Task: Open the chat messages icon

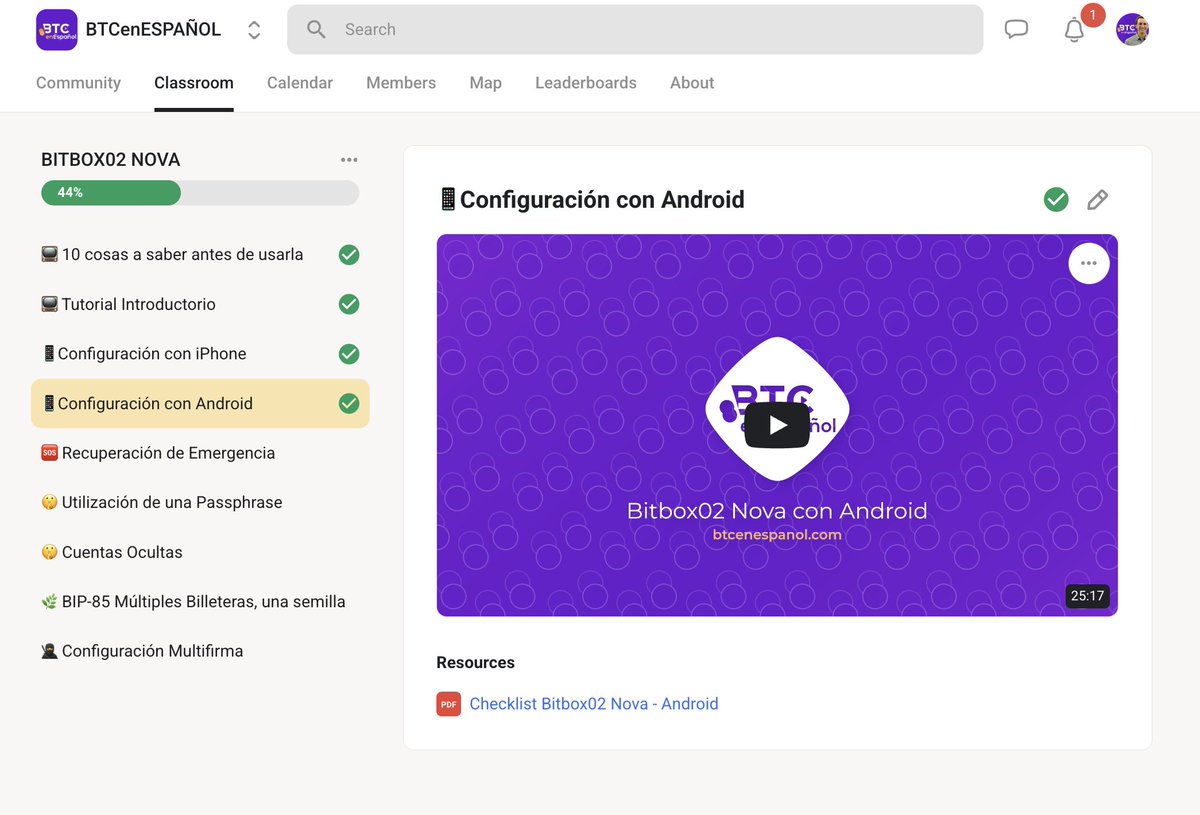Action: (1016, 29)
